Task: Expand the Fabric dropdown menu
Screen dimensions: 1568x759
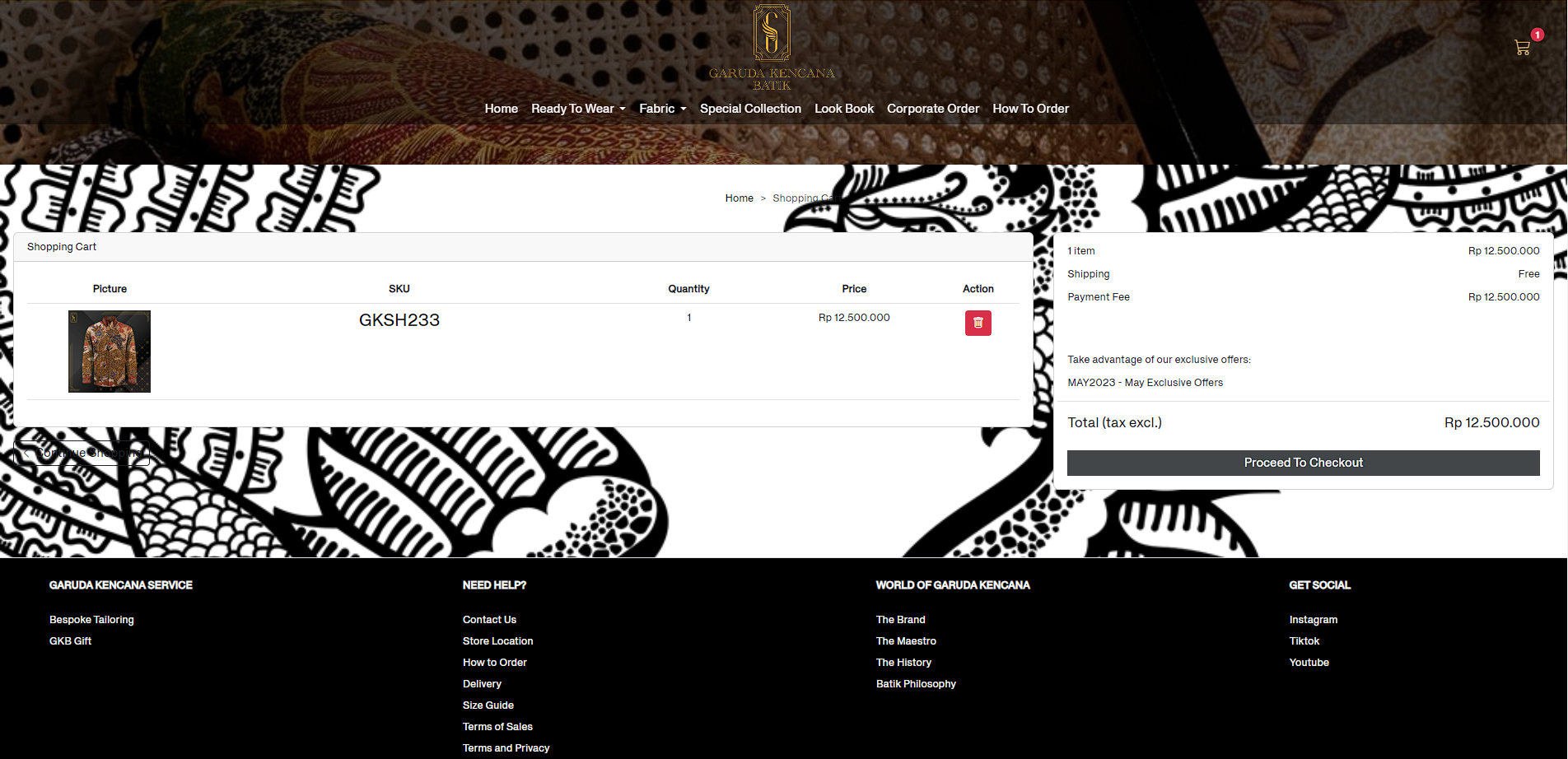Action: point(662,109)
